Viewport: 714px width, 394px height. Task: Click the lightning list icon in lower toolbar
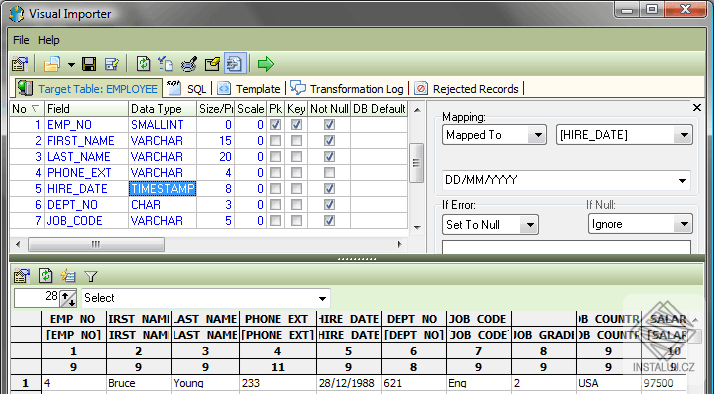[x=68, y=276]
